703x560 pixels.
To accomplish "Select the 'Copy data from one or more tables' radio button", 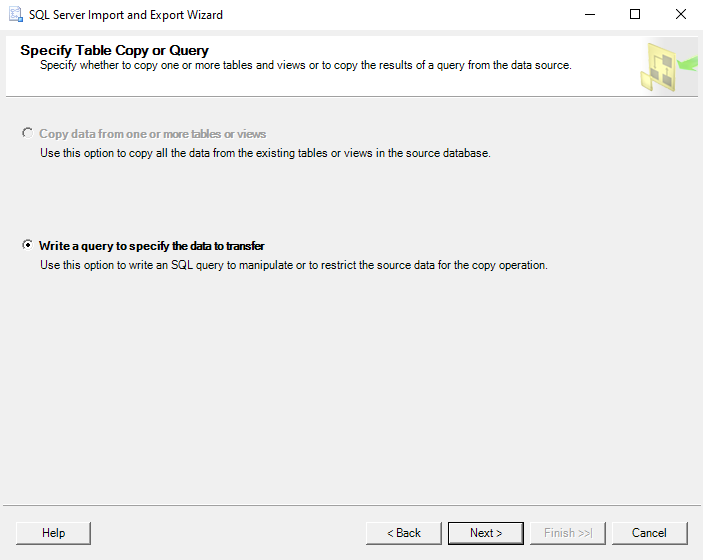I will [27, 133].
